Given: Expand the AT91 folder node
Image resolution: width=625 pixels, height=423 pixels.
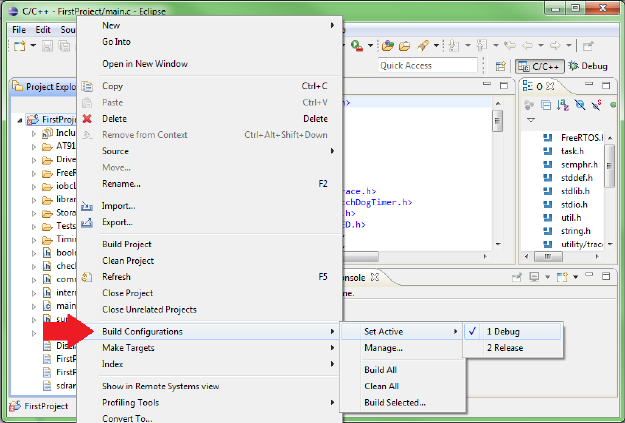Looking at the screenshot, I should 34,147.
